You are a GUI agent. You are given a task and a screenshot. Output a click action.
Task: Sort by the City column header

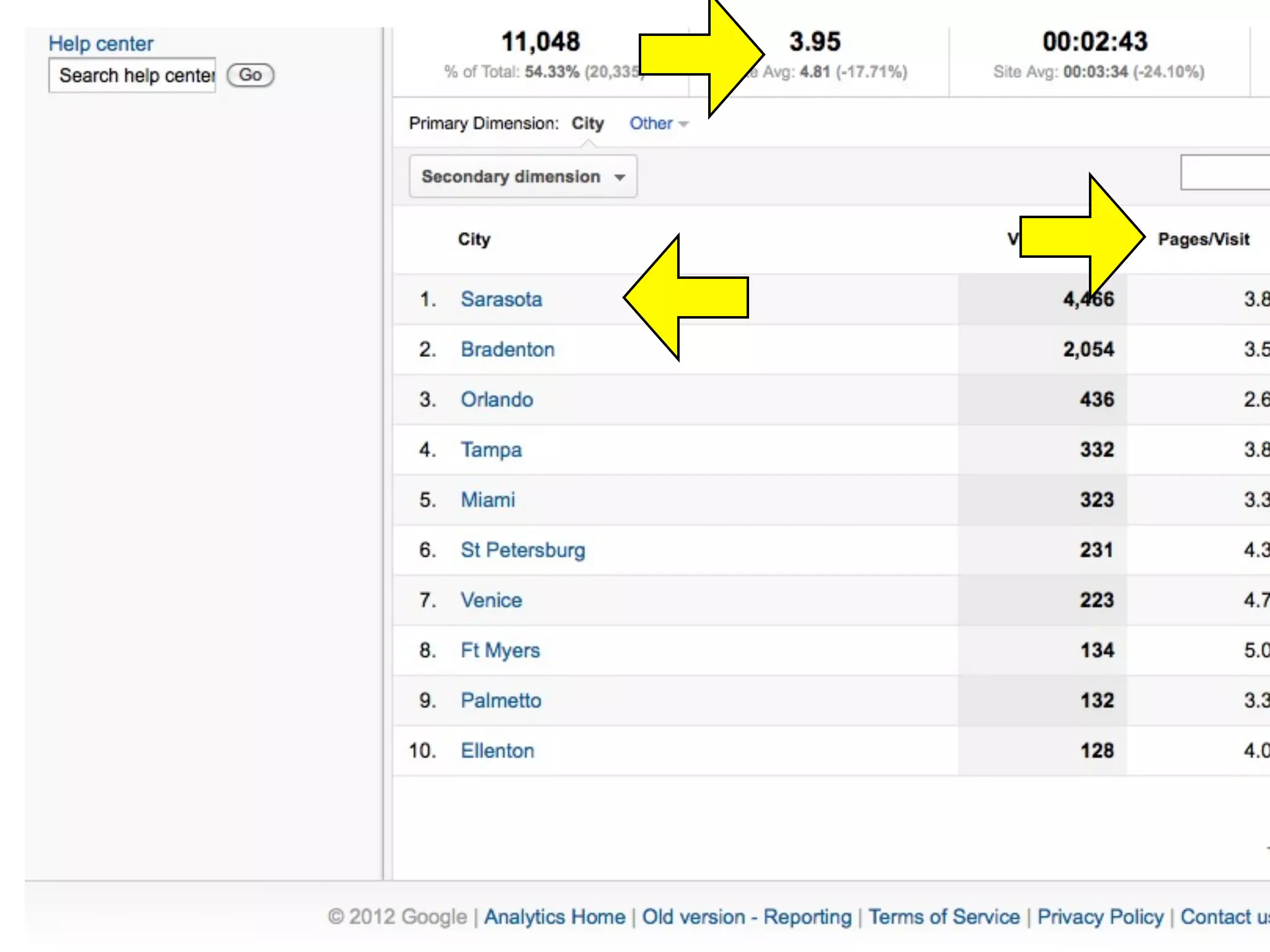(x=474, y=239)
